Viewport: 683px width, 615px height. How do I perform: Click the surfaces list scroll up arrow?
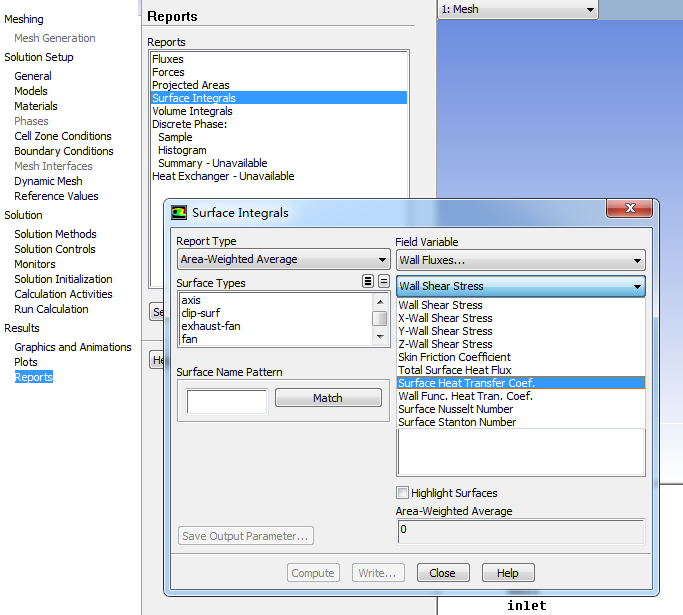pos(380,302)
